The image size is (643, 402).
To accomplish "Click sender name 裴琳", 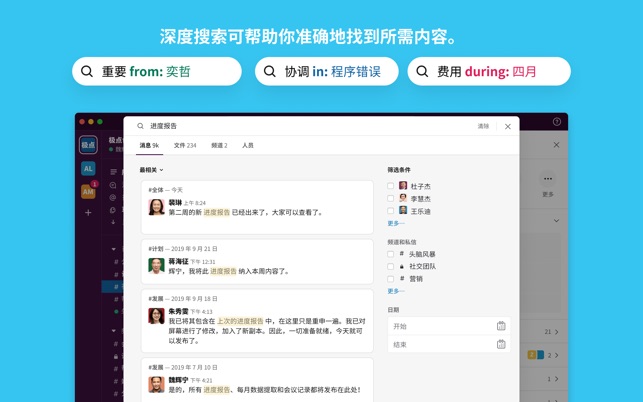I will [x=175, y=203].
